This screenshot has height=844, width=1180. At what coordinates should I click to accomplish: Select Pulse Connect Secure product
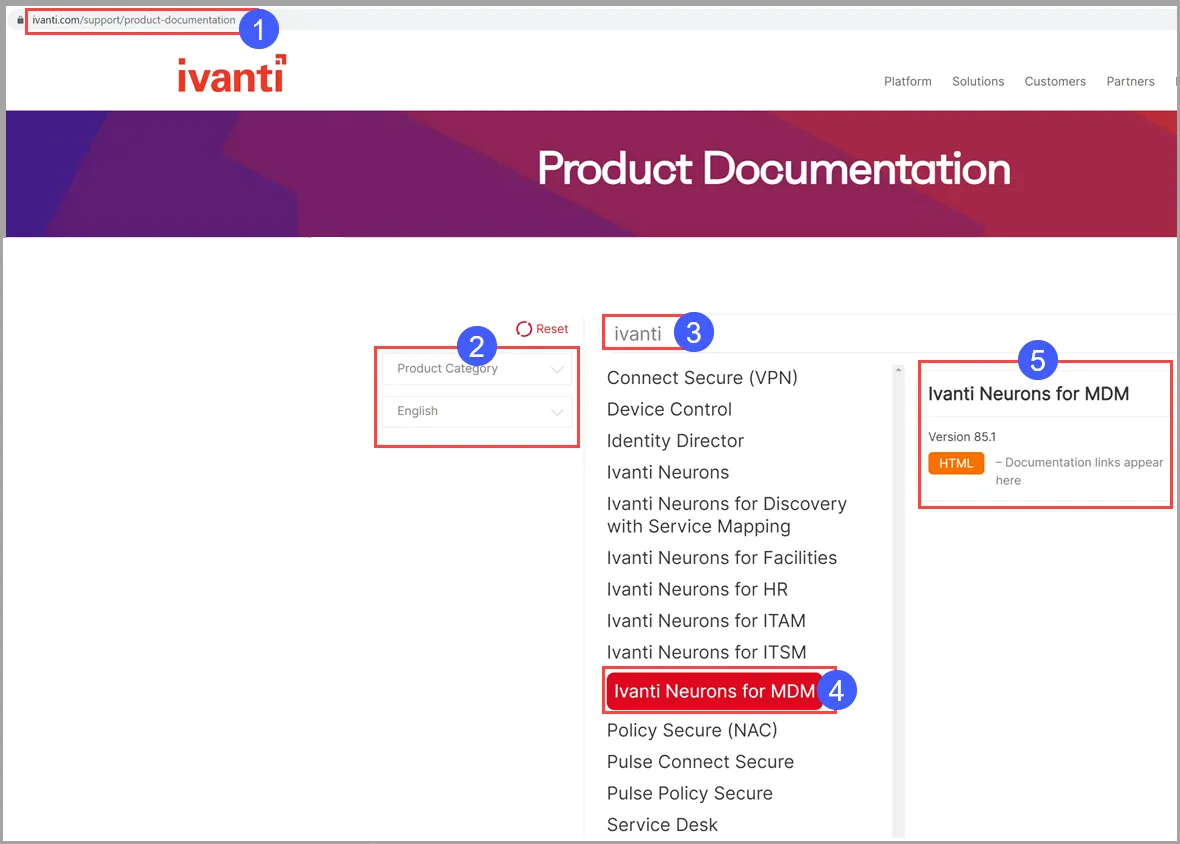tap(700, 761)
